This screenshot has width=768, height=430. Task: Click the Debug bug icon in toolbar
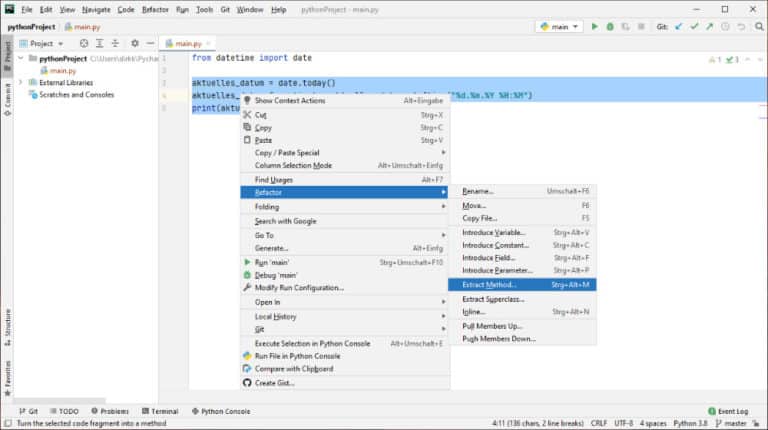pos(610,27)
